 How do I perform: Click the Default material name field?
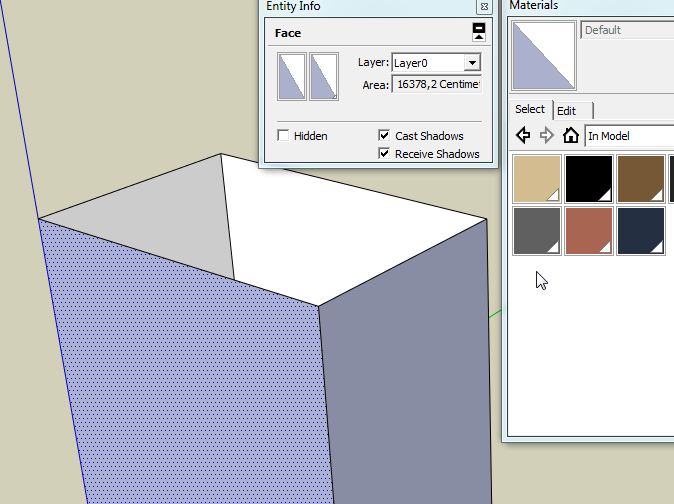coord(627,30)
